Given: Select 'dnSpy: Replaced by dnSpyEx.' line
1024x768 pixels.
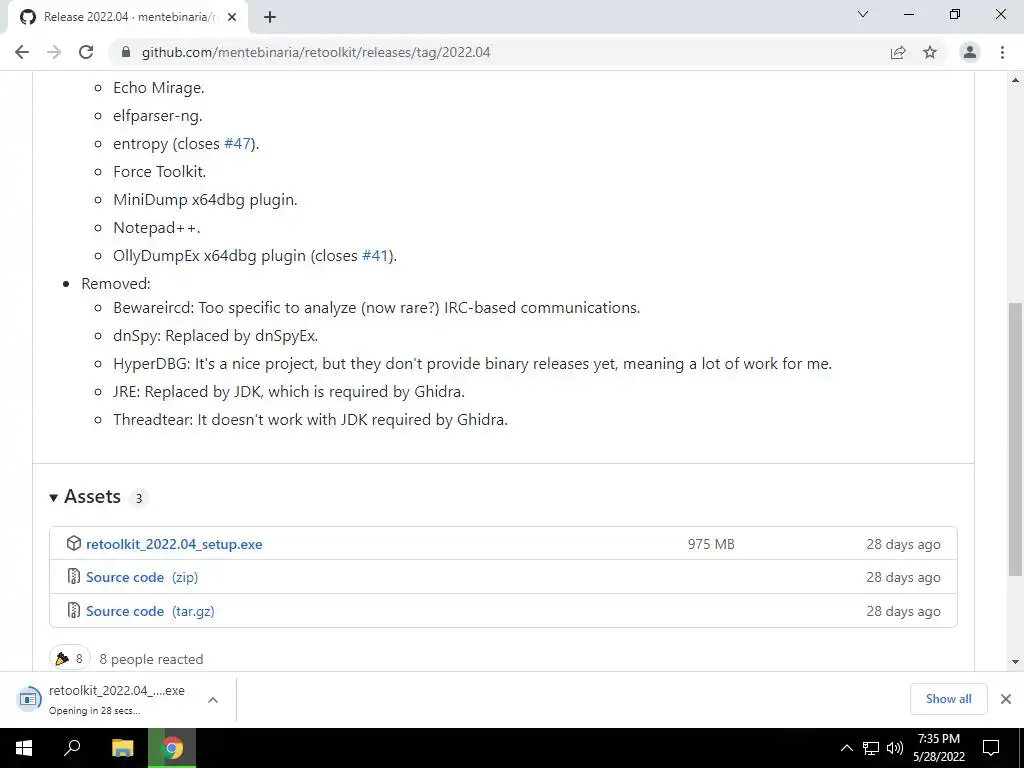Looking at the screenshot, I should tap(216, 336).
